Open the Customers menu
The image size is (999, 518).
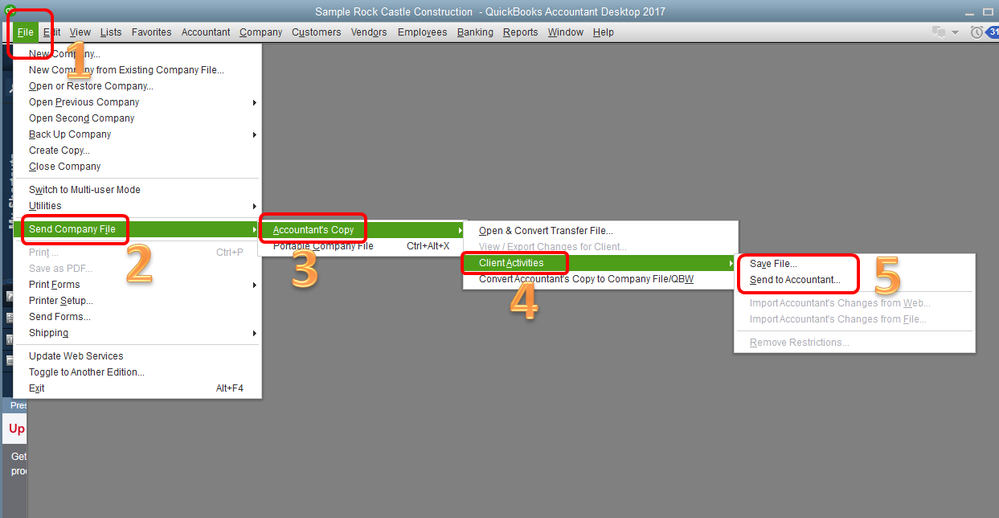(x=316, y=32)
